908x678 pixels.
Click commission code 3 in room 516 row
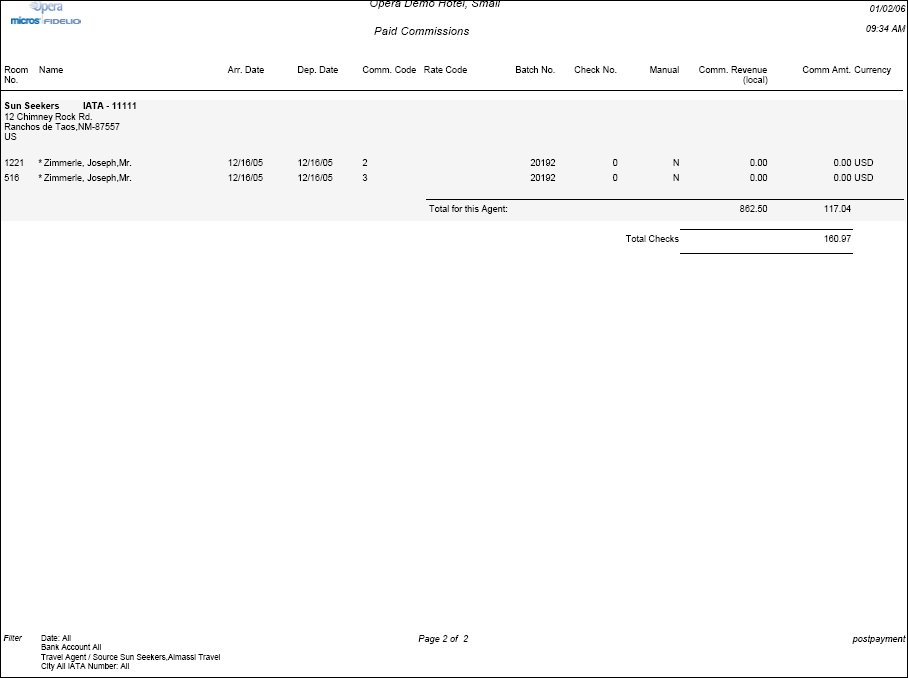(365, 178)
